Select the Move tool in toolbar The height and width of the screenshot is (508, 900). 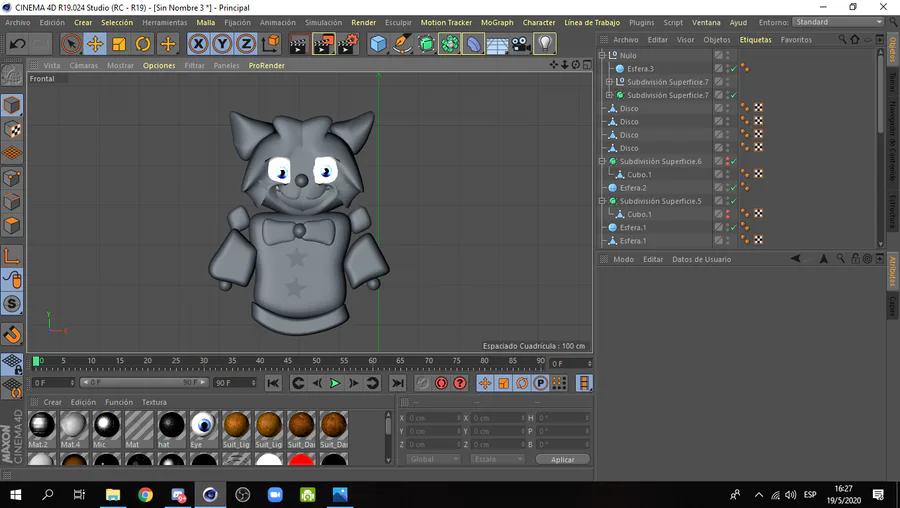pos(95,44)
